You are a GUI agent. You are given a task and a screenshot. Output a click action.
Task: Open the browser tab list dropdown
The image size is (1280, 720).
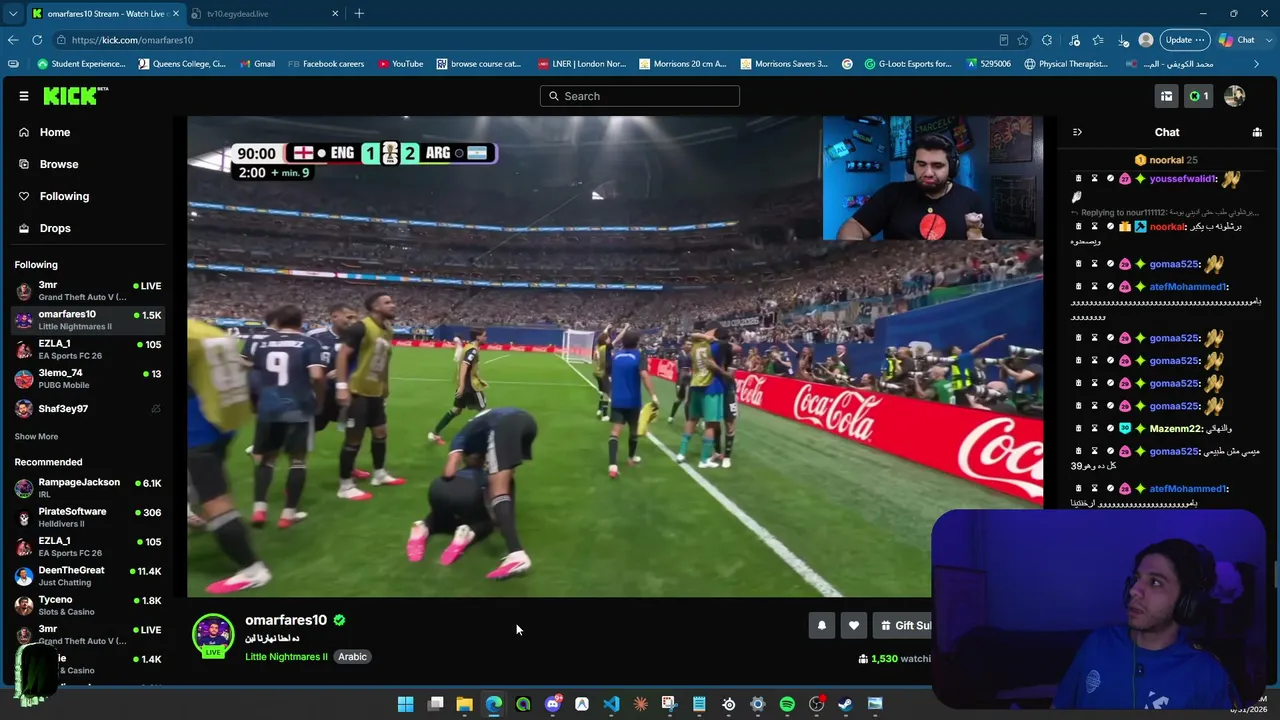13,13
